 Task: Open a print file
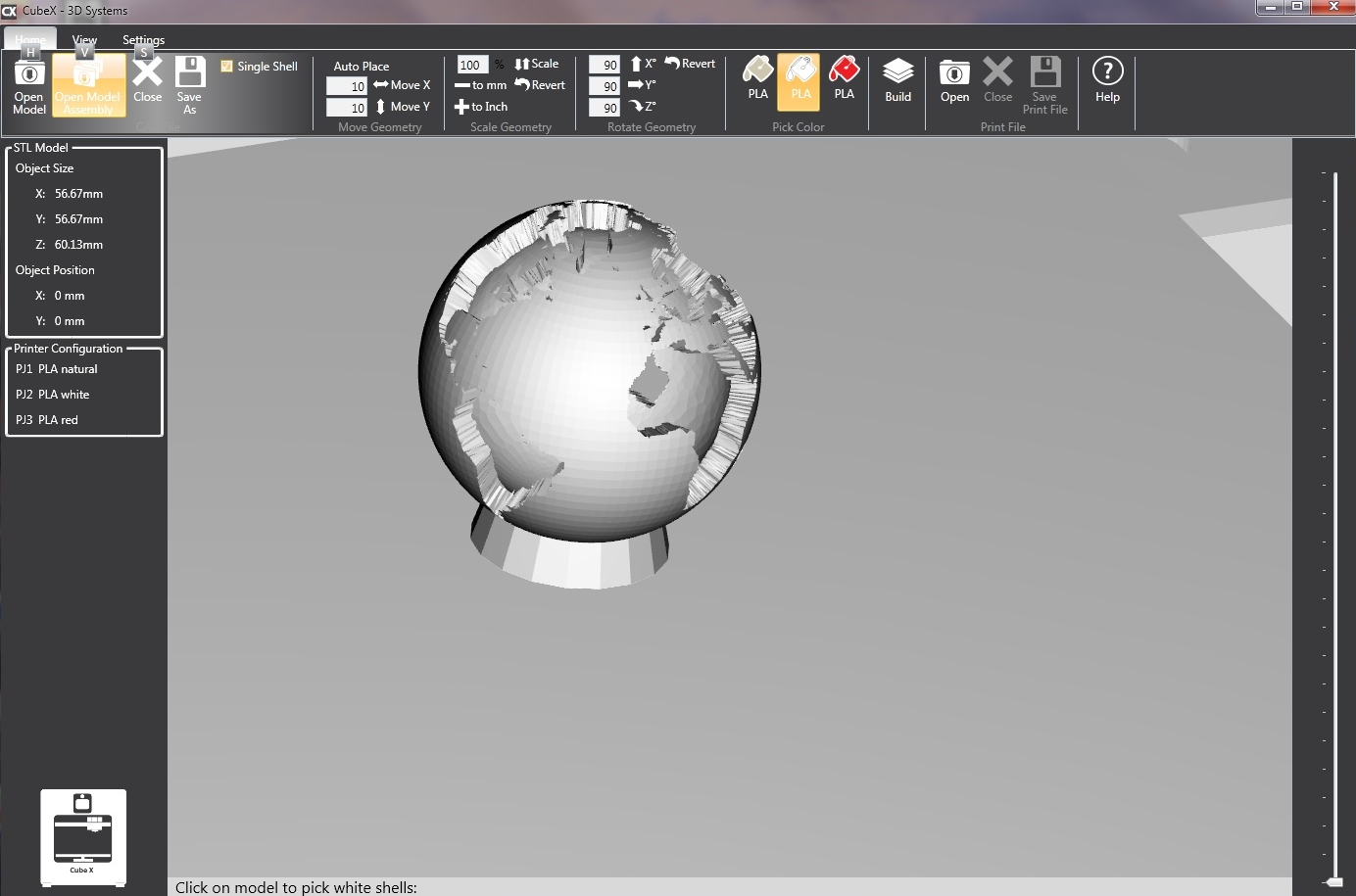pyautogui.click(x=954, y=80)
